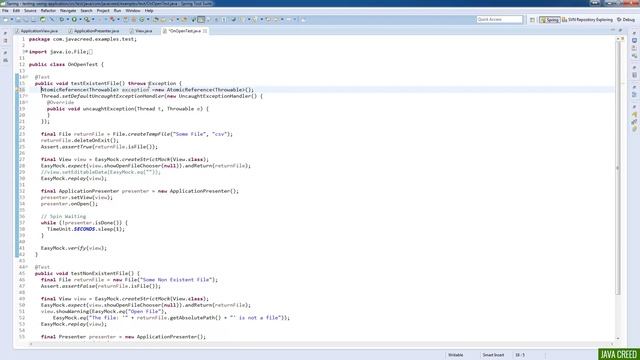Click the commented setEditableData line
The image size is (640, 360).
click(100, 172)
